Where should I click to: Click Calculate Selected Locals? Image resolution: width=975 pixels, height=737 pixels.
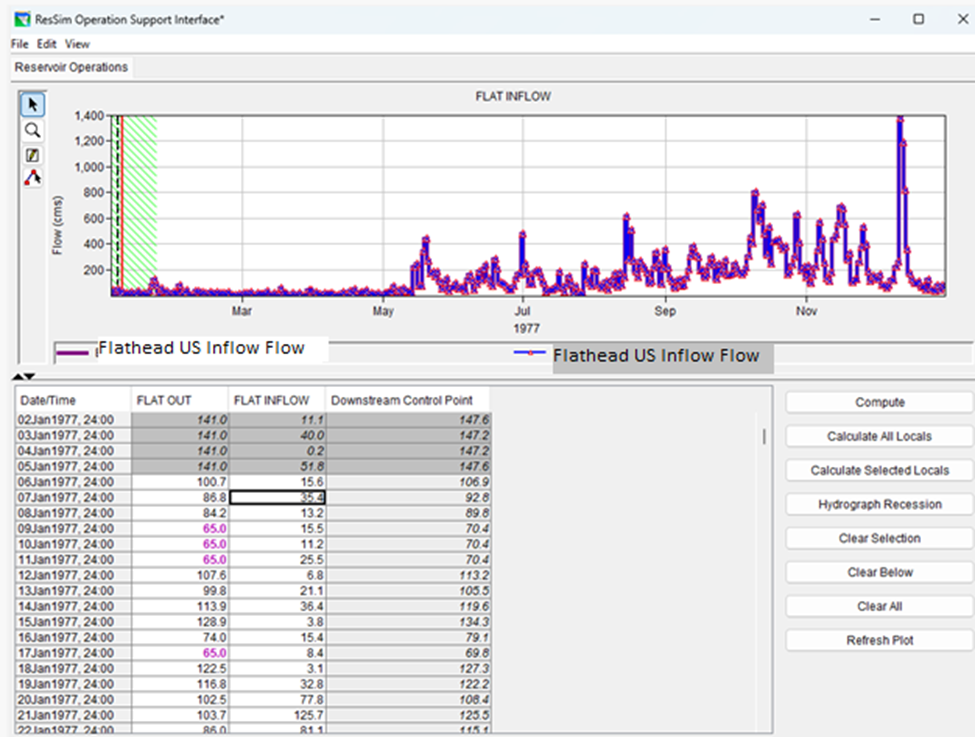879,471
